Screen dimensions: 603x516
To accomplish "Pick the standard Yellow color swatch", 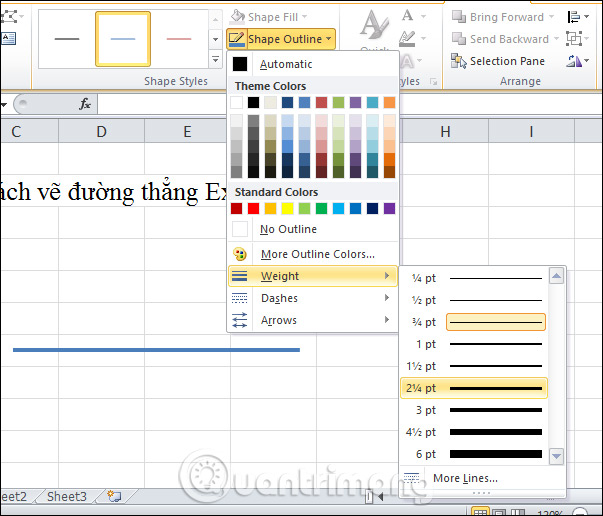I will (x=287, y=208).
